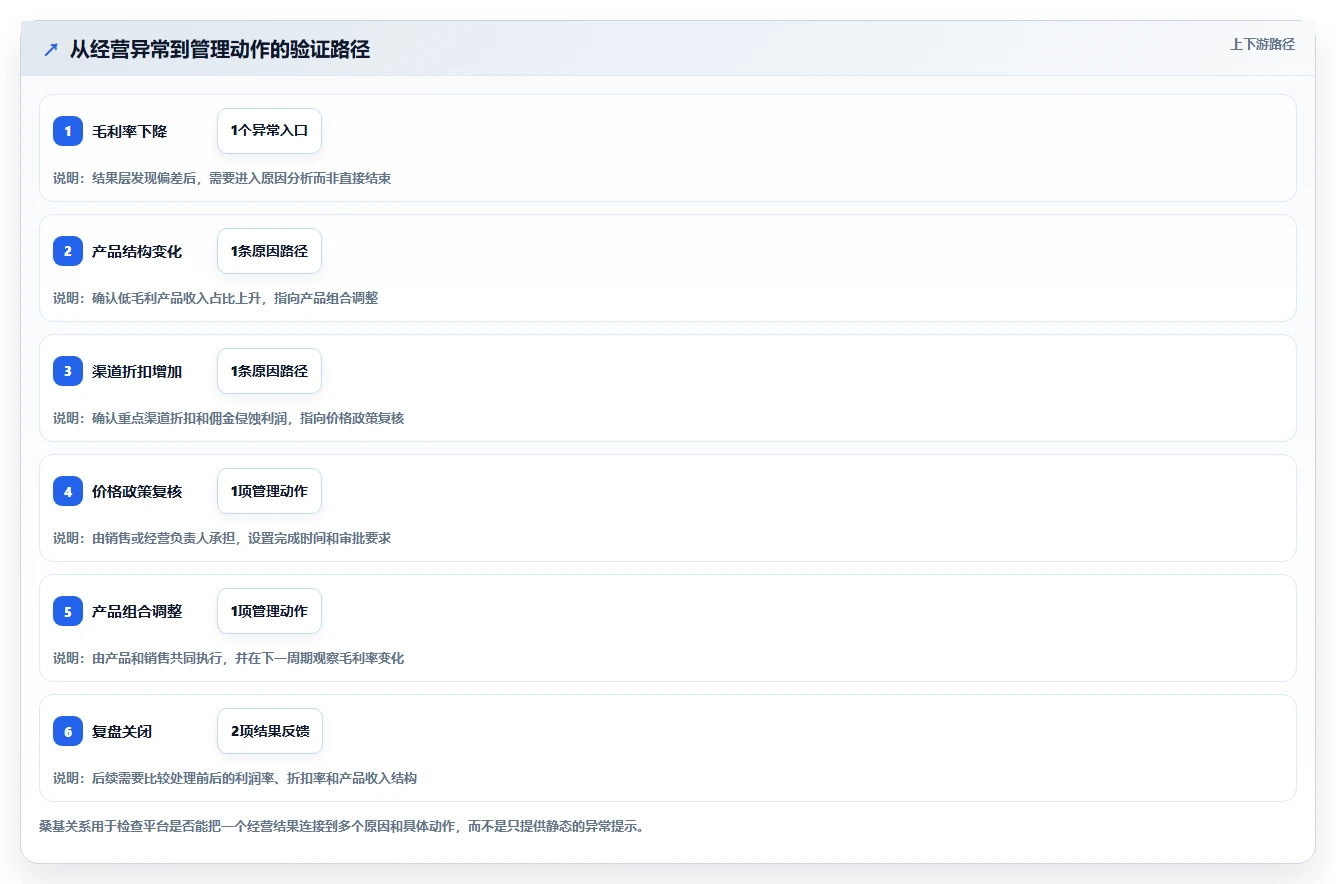Image resolution: width=1336 pixels, height=884 pixels.
Task: Click the 1项管理动作 tag next to 价格政策复核
Action: click(269, 491)
